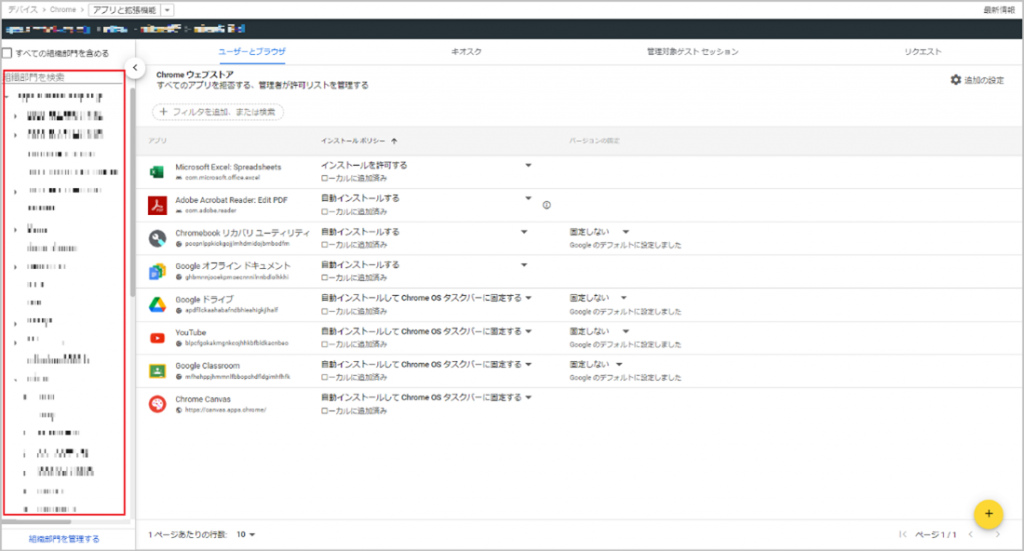The width and height of the screenshot is (1024, 551).
Task: Click アプリ column header
Action: 157,141
